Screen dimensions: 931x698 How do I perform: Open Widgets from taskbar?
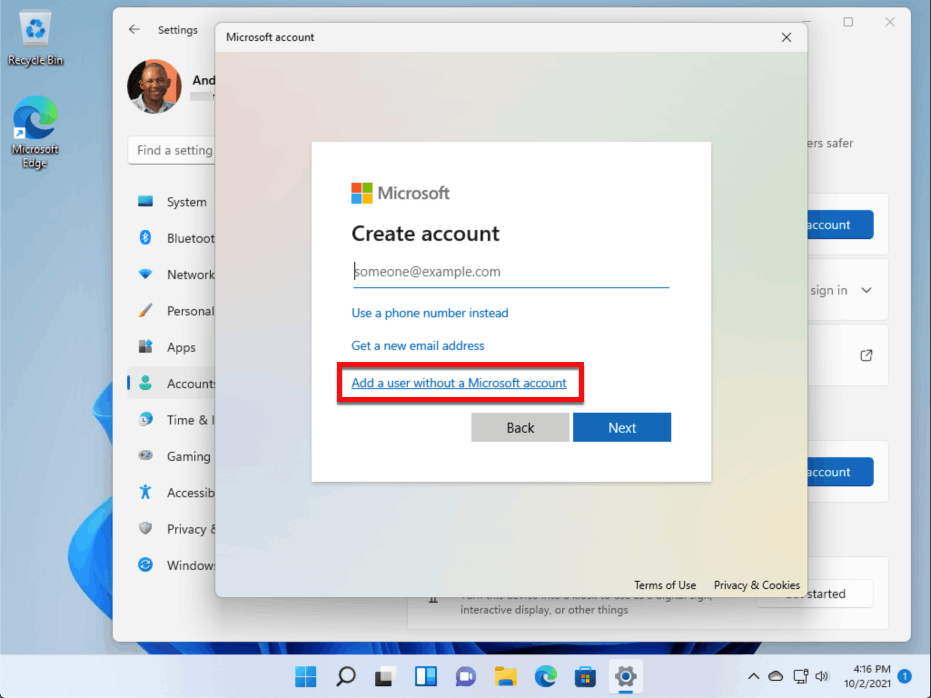tap(426, 676)
